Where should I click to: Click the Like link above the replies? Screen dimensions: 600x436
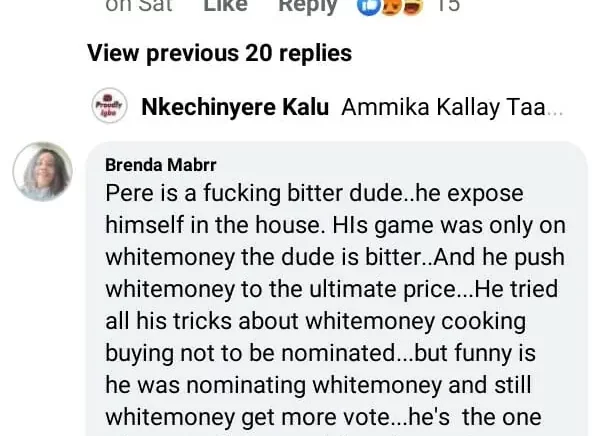pyautogui.click(x=226, y=6)
